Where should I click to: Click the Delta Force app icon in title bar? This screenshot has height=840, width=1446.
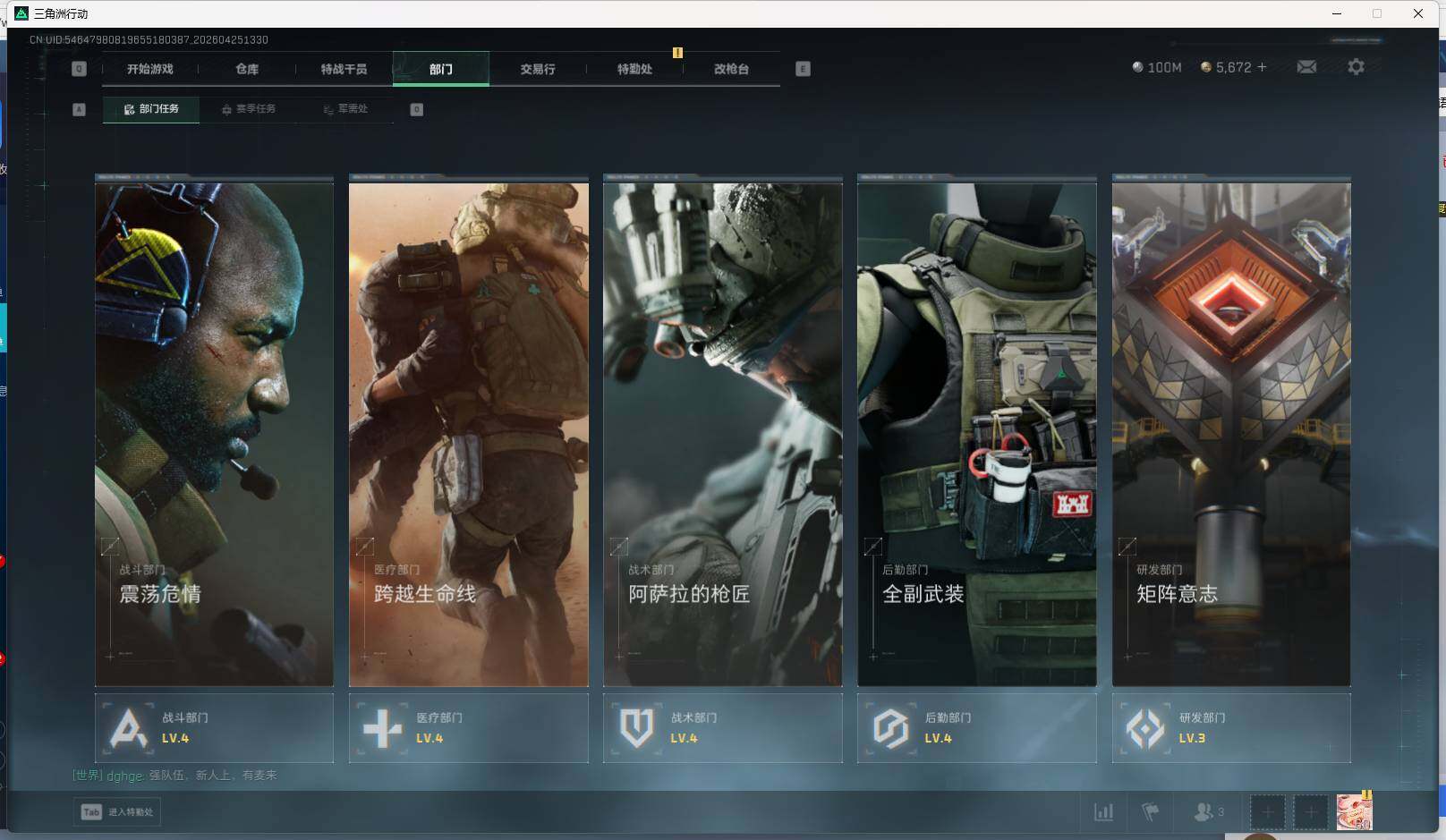(21, 13)
